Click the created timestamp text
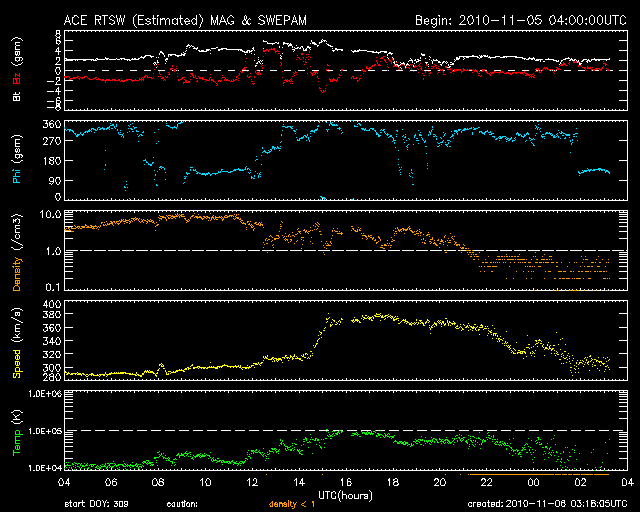The image size is (640, 512). point(547,504)
